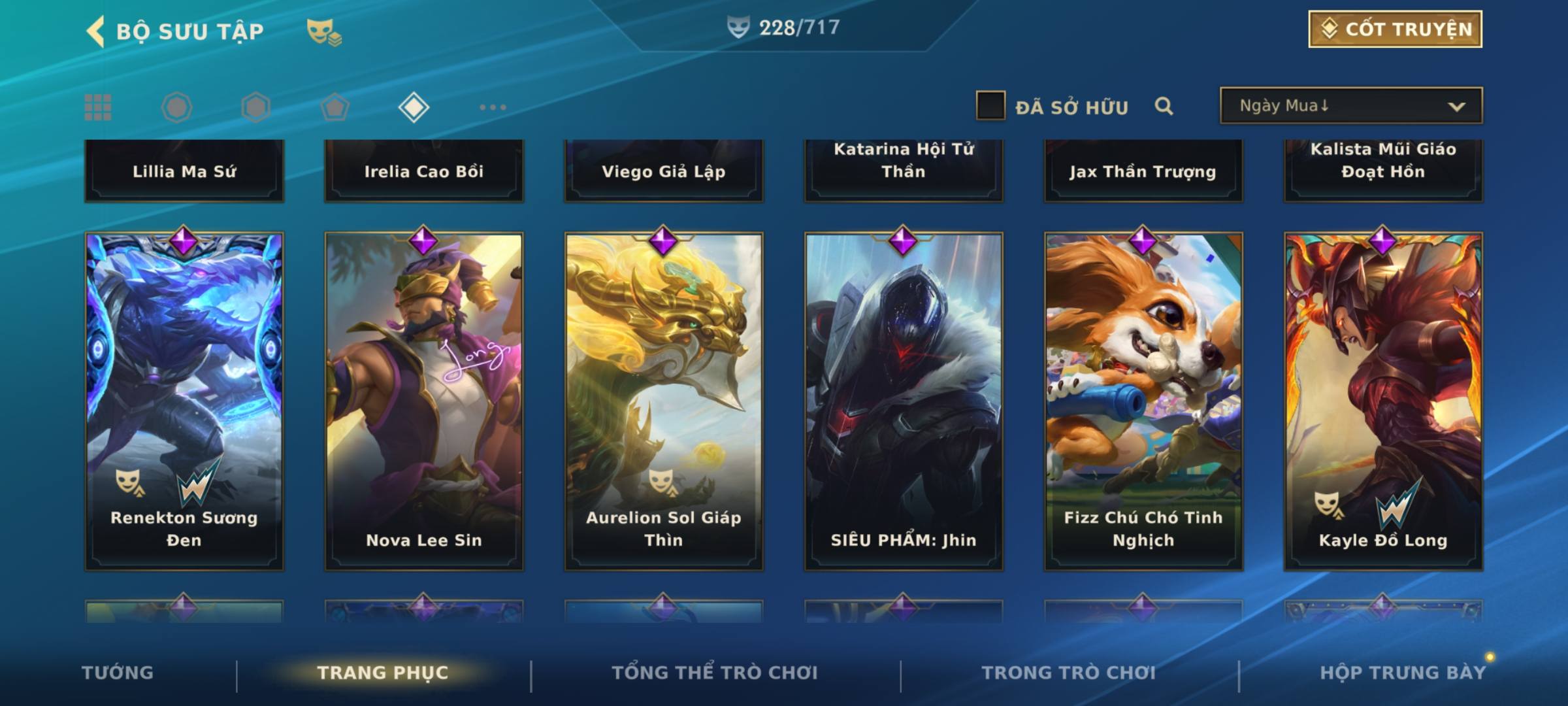
Task: Open the Cốt Truyện button
Action: (1395, 29)
